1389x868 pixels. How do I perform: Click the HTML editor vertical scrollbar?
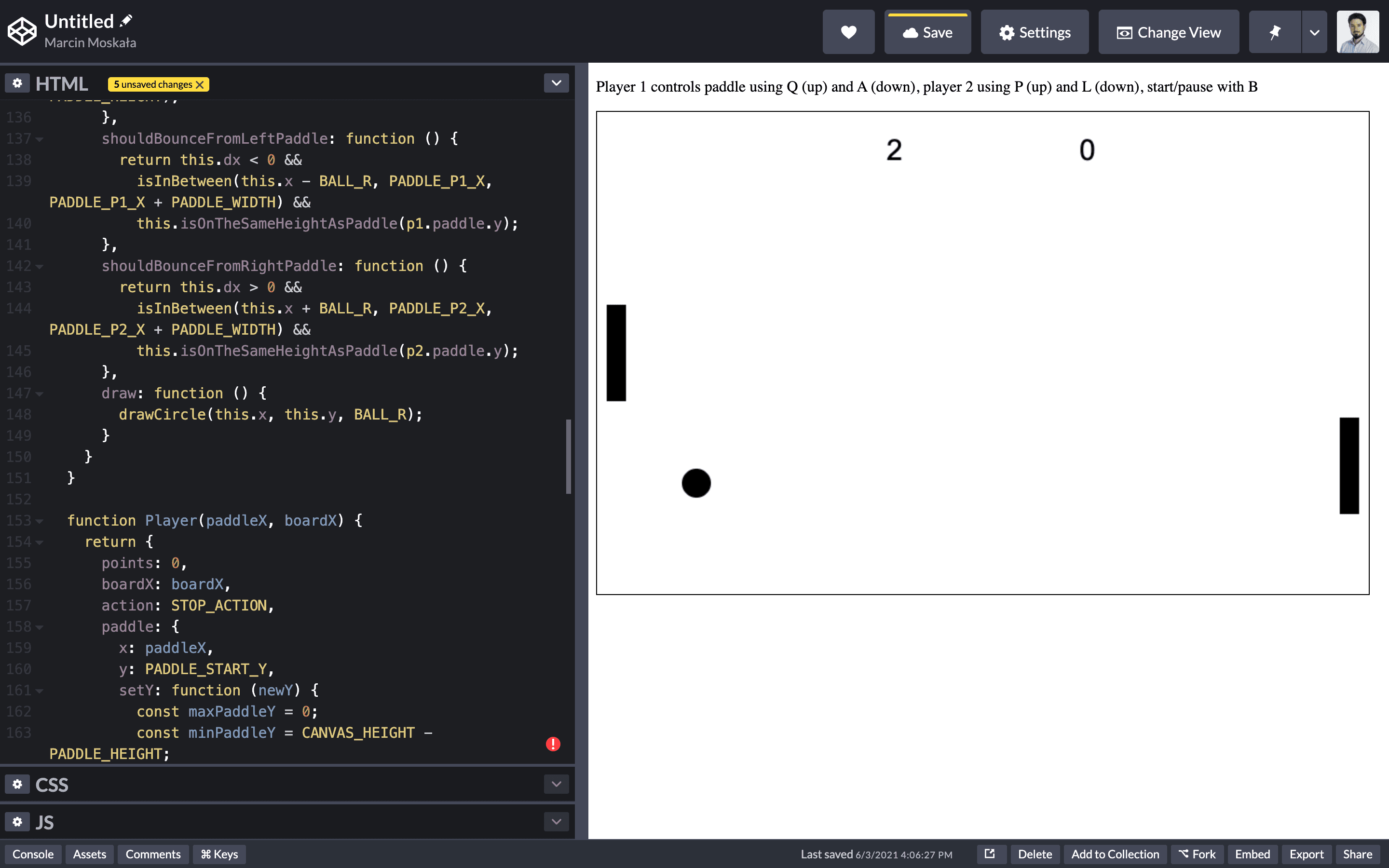click(568, 456)
